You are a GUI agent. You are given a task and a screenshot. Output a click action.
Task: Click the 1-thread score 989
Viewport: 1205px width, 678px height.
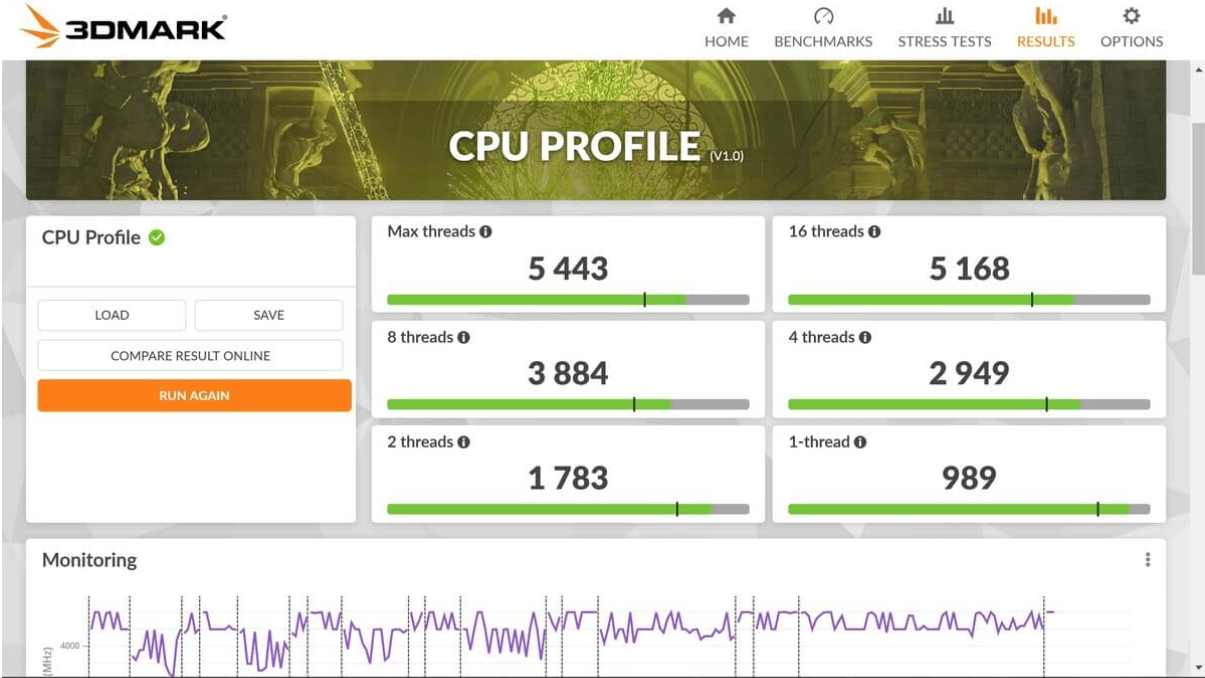coord(969,478)
